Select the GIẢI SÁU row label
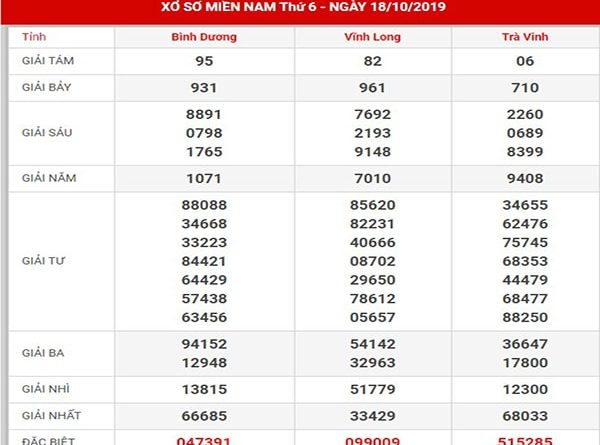 pos(47,132)
